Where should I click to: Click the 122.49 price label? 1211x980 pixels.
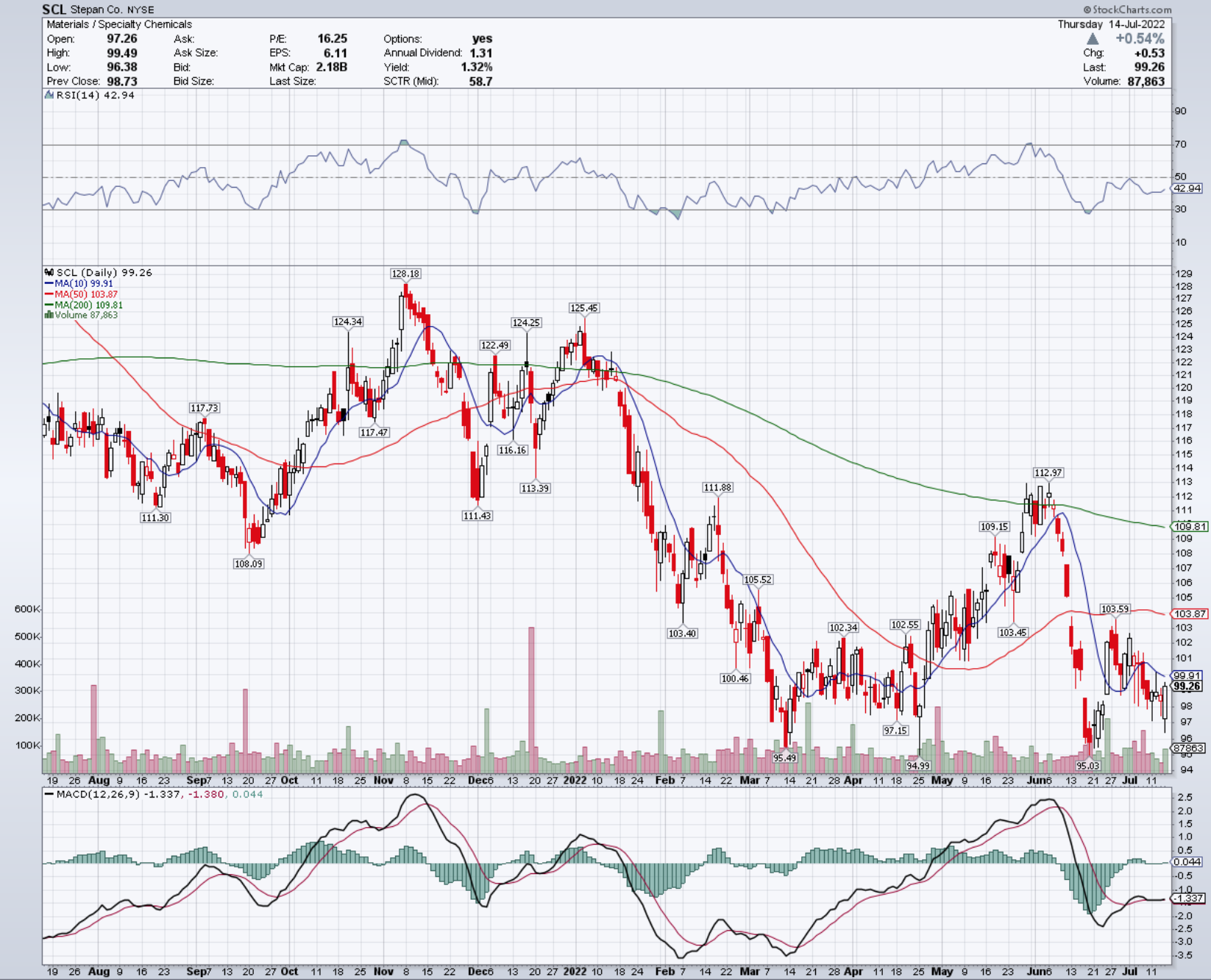(495, 345)
